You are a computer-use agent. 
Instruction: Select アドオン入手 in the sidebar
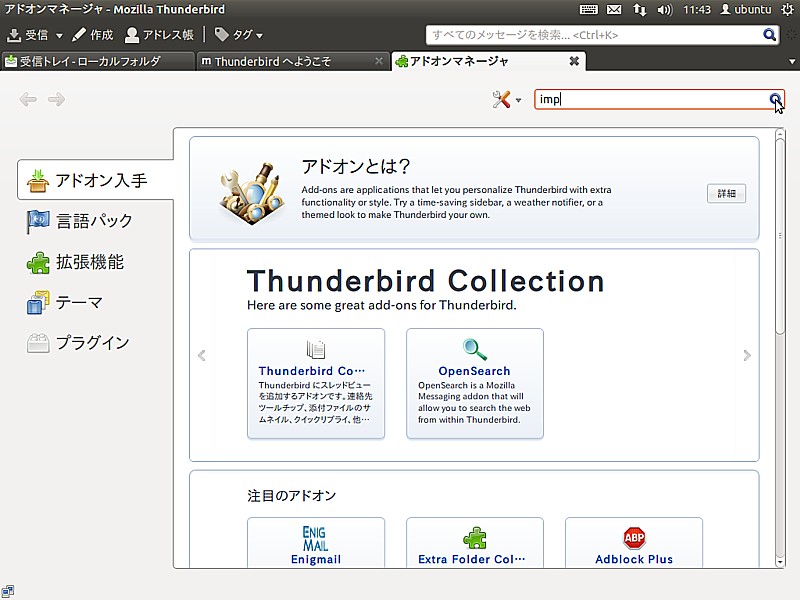coord(95,180)
